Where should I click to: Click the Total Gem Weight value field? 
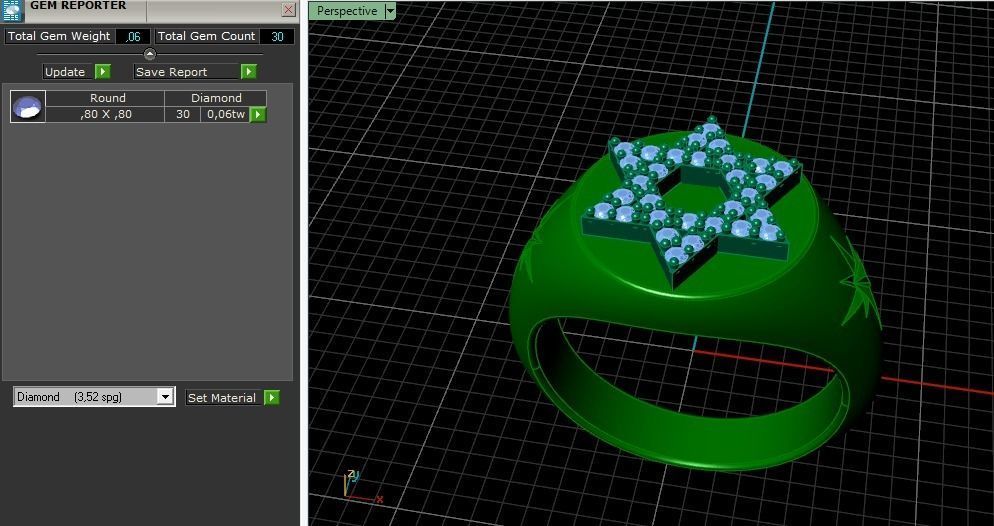pyautogui.click(x=133, y=37)
